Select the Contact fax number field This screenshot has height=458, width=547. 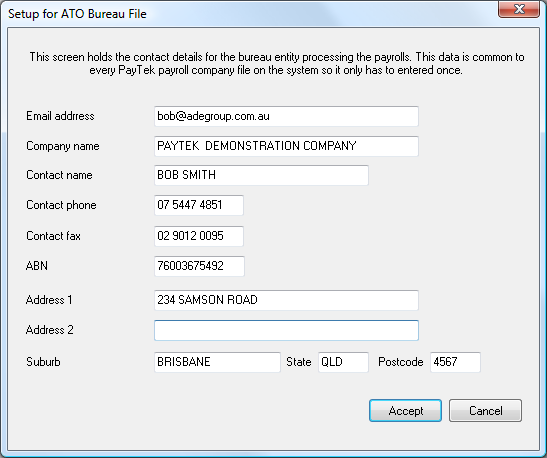[199, 236]
